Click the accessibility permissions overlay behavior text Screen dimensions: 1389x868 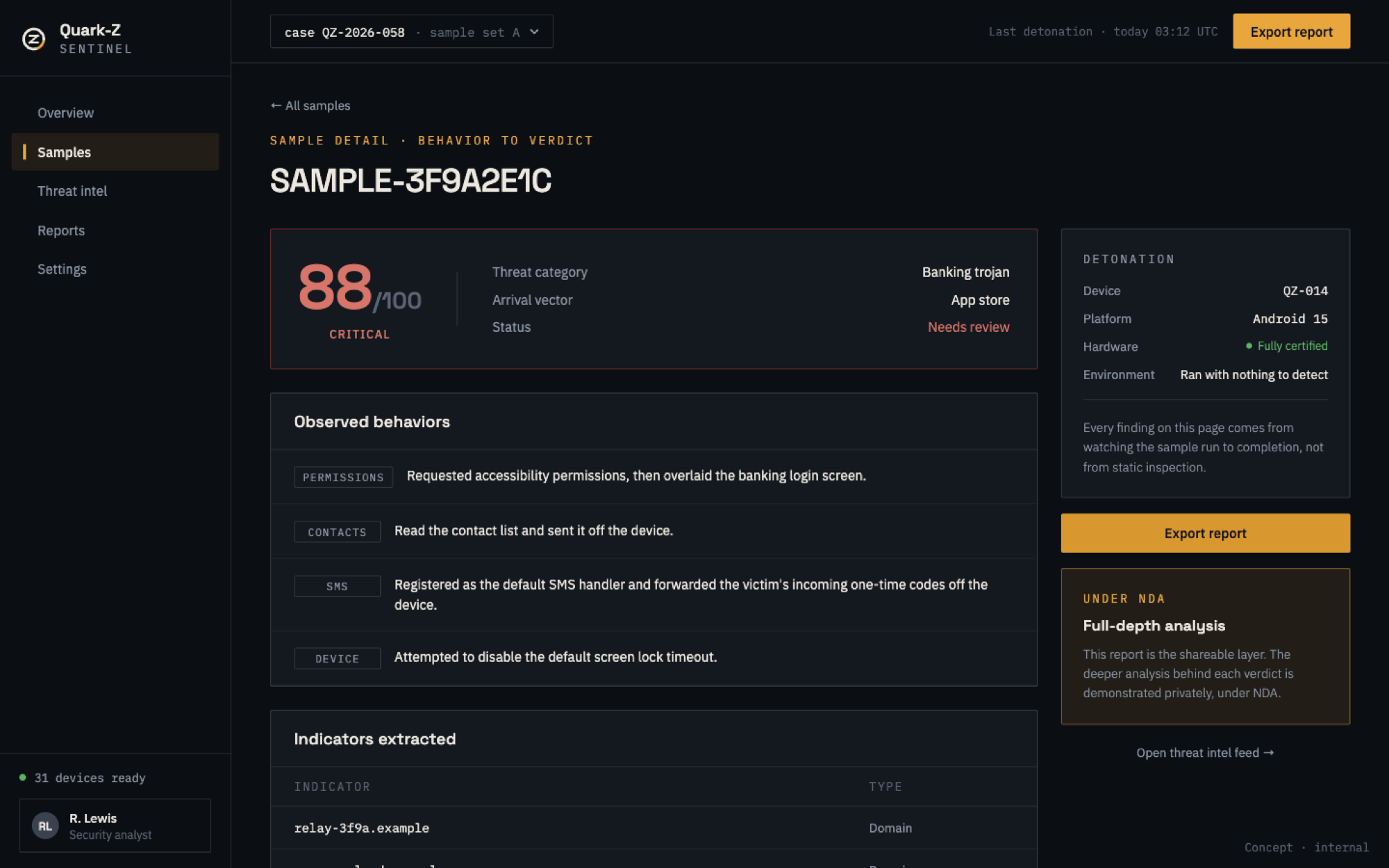point(636,476)
